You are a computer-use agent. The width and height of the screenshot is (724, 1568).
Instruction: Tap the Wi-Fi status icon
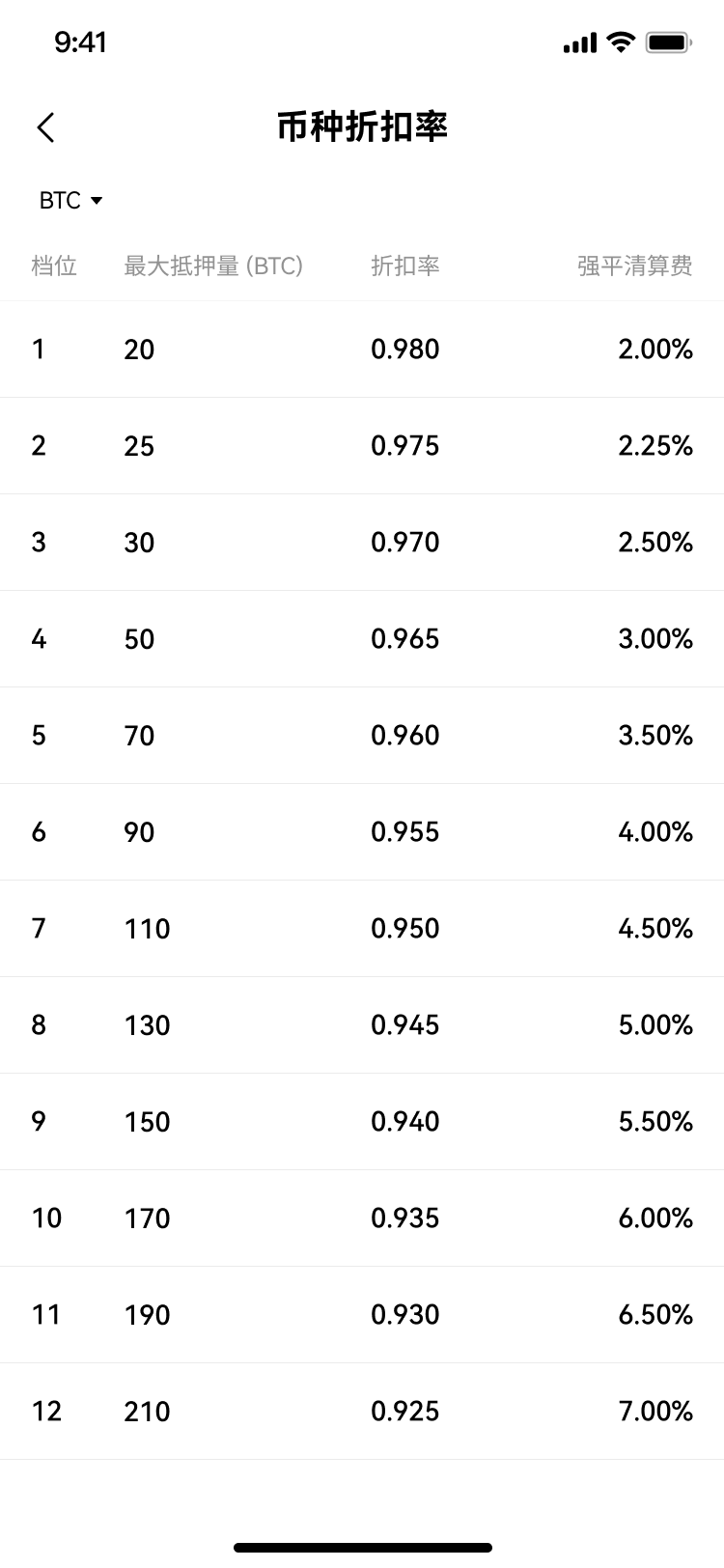(621, 42)
